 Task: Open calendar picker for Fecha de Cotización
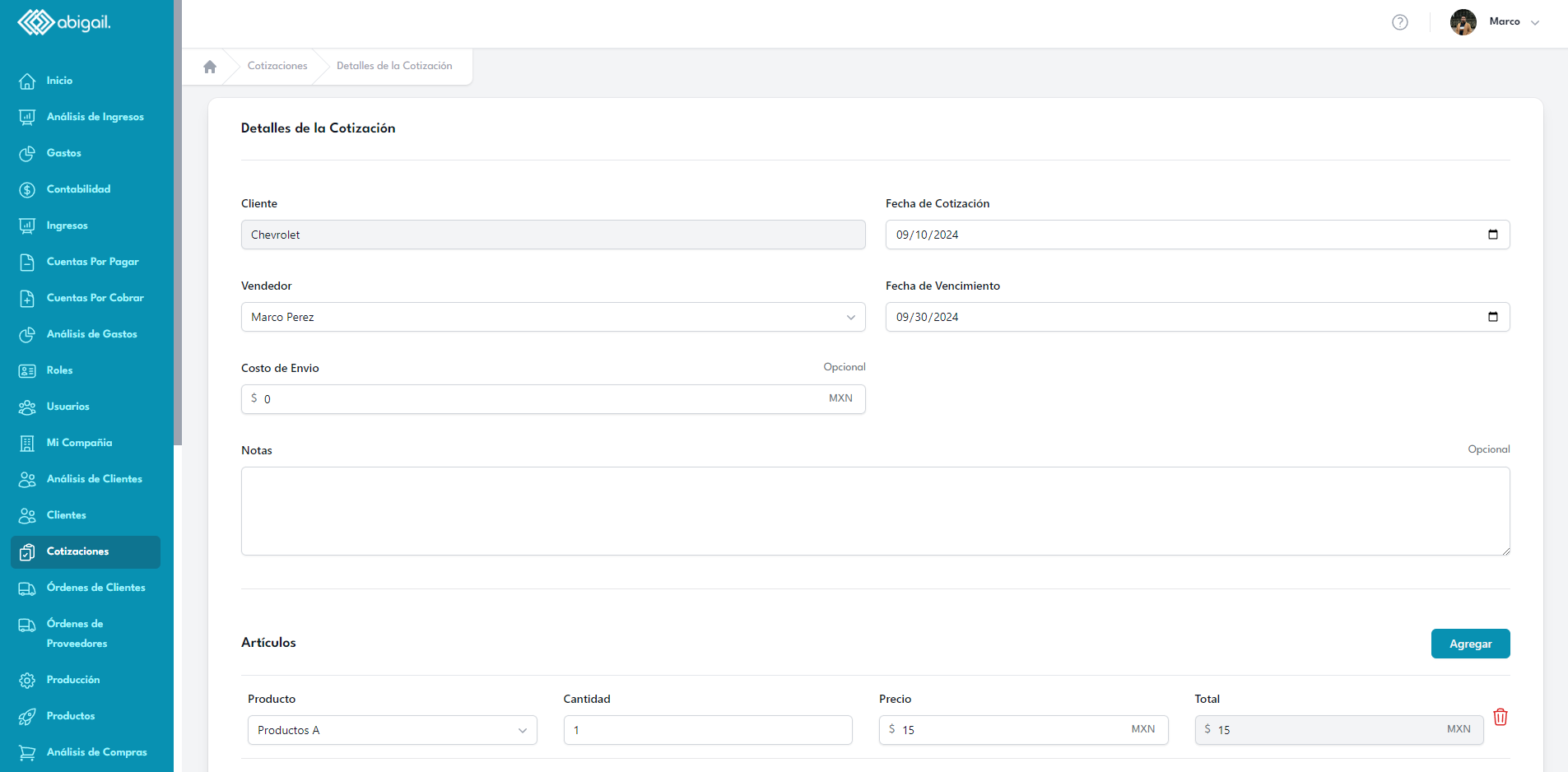click(x=1492, y=235)
